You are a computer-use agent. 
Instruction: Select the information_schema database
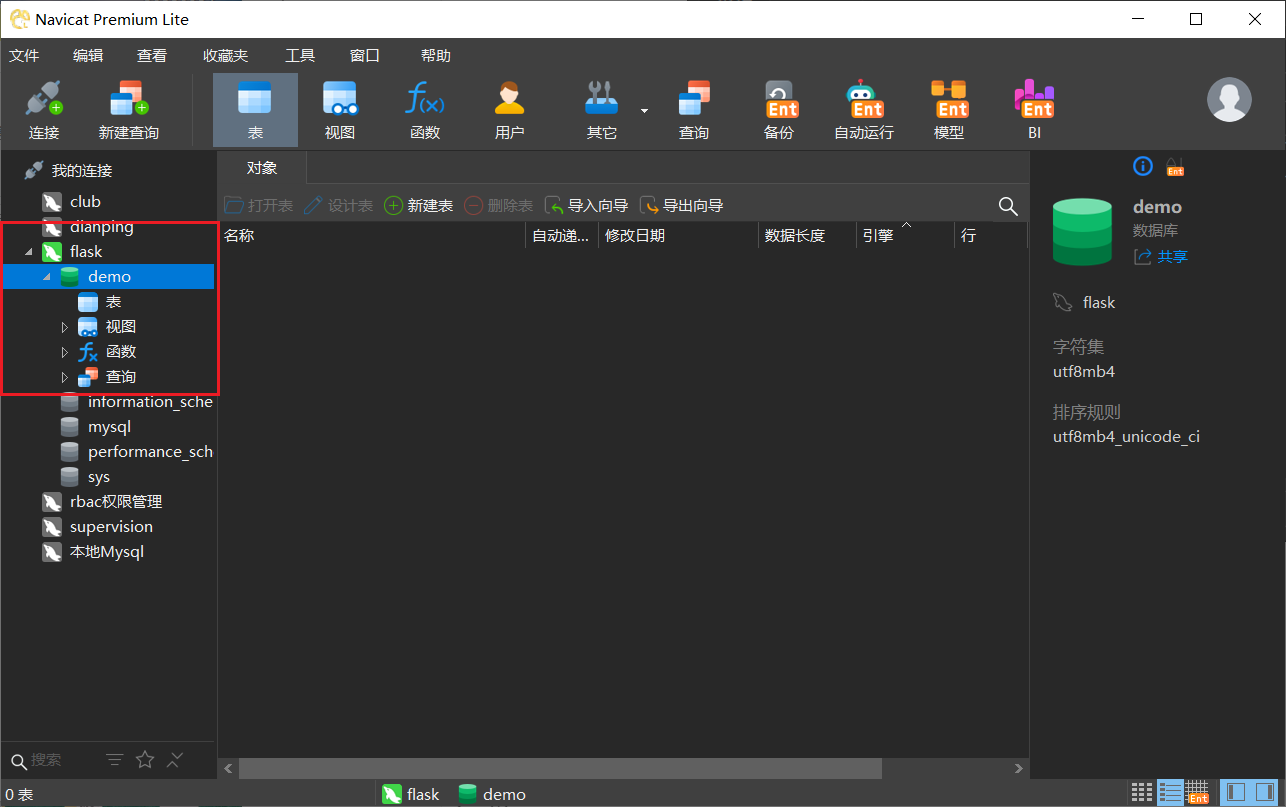pos(150,402)
